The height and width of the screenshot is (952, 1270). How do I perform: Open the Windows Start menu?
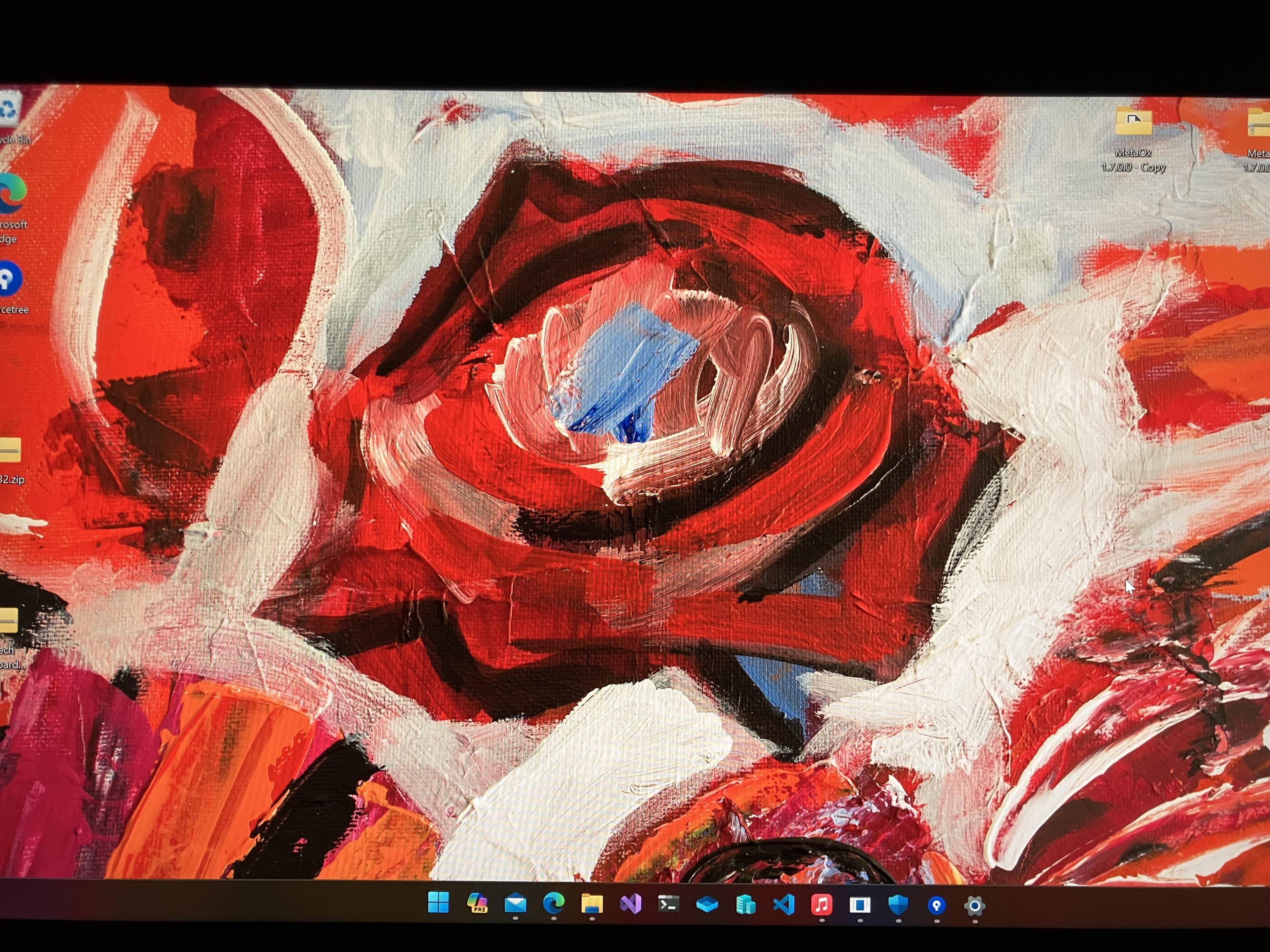pos(439,903)
